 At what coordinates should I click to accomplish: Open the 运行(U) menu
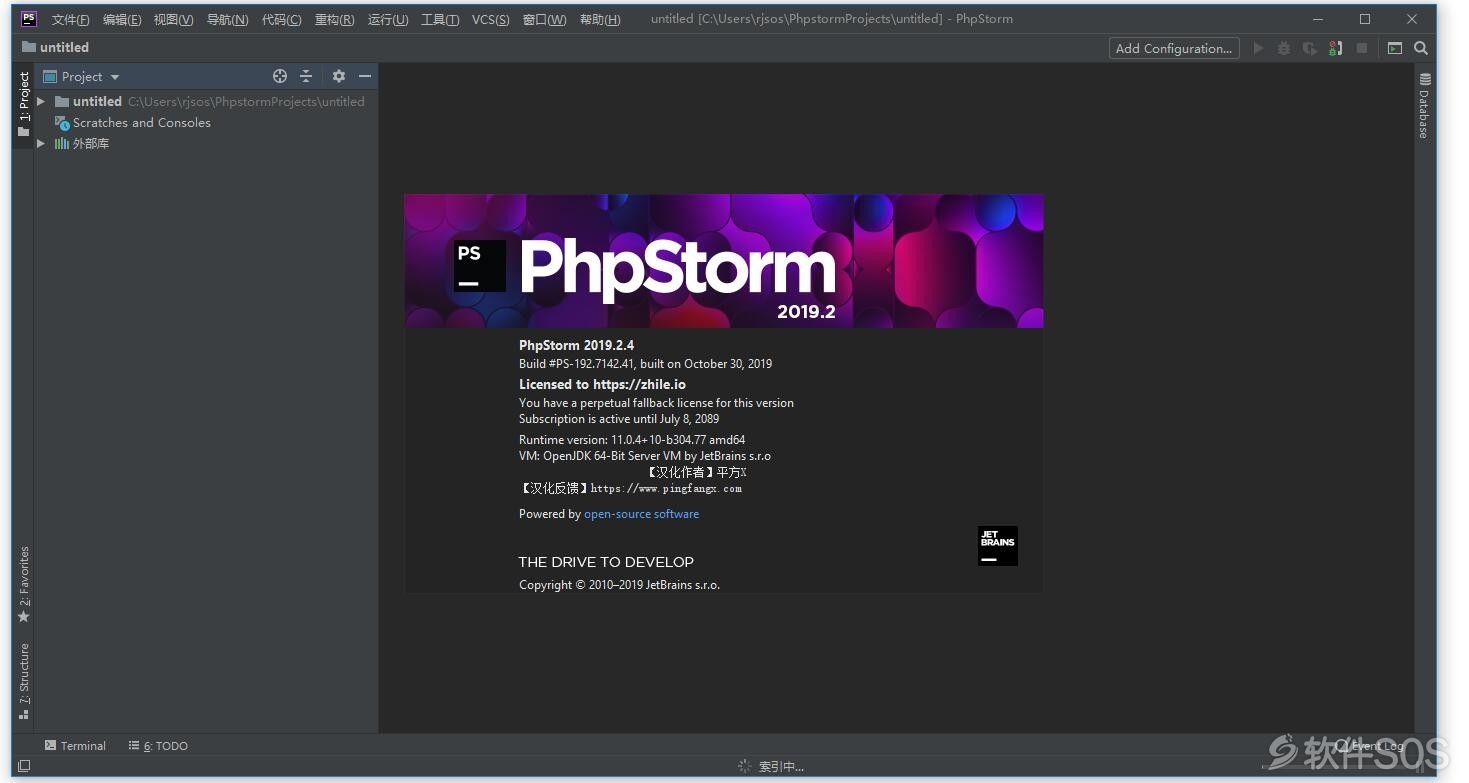pos(388,20)
